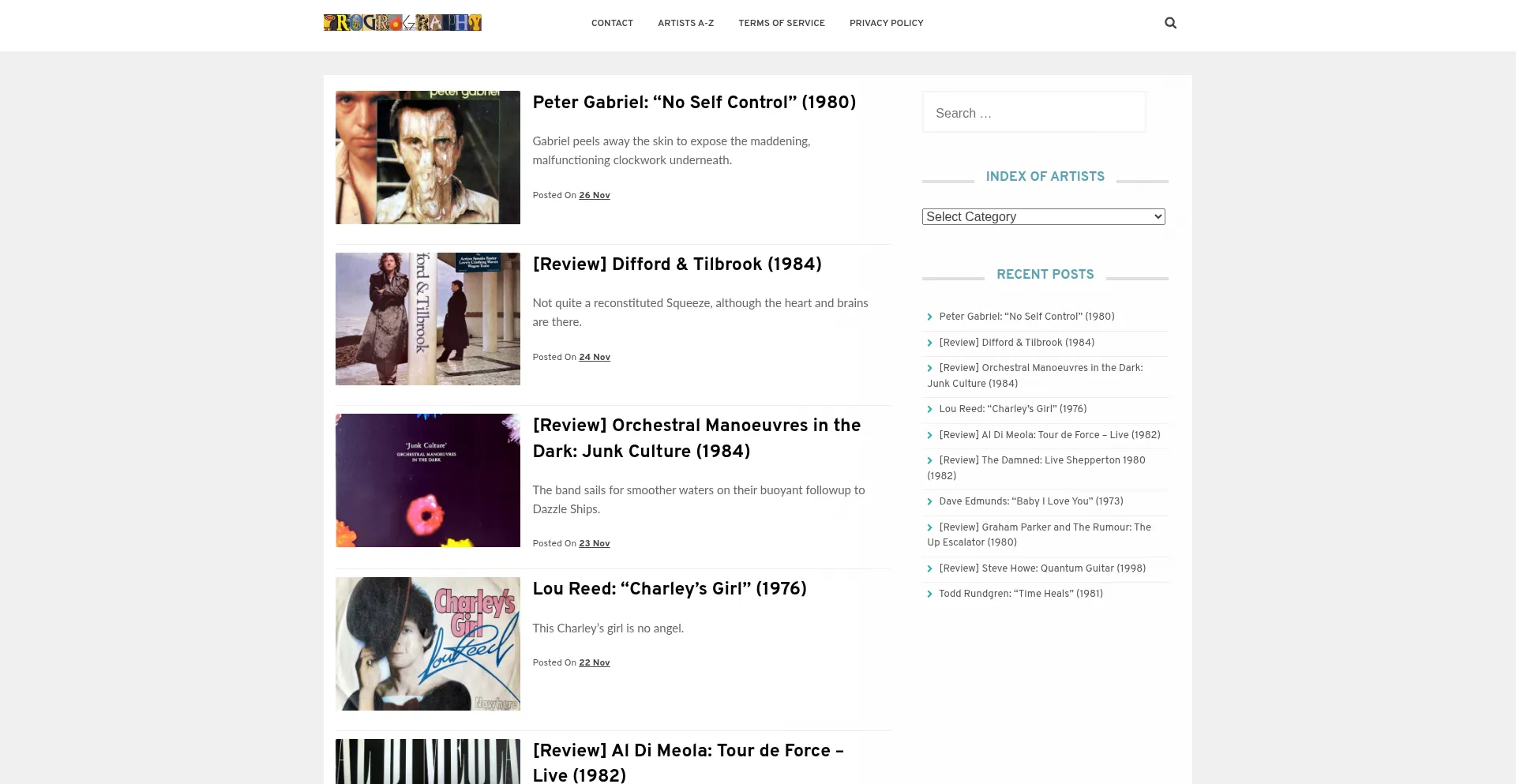Open Lou Reed "Charley's Girl" headline
This screenshot has width=1516, height=784.
669,589
